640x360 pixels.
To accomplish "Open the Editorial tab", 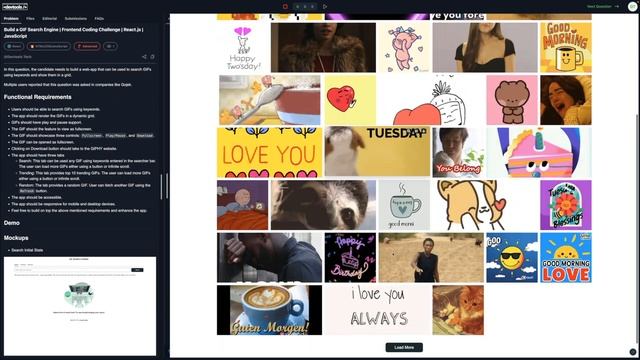I will coord(49,18).
